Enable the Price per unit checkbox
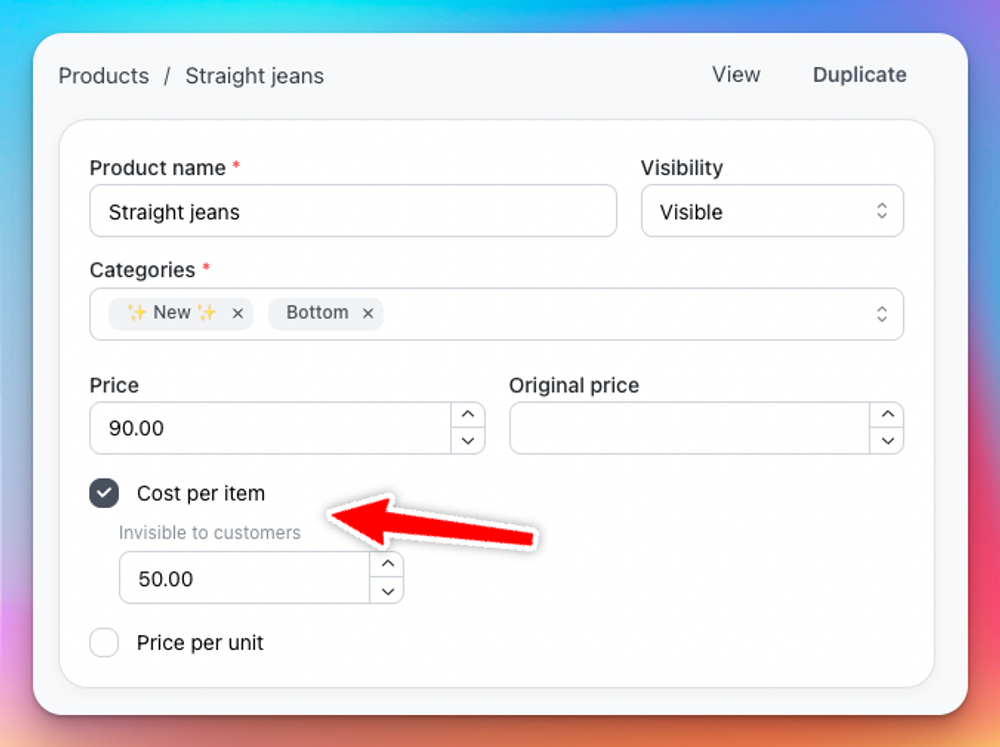This screenshot has width=1000, height=747. [104, 642]
